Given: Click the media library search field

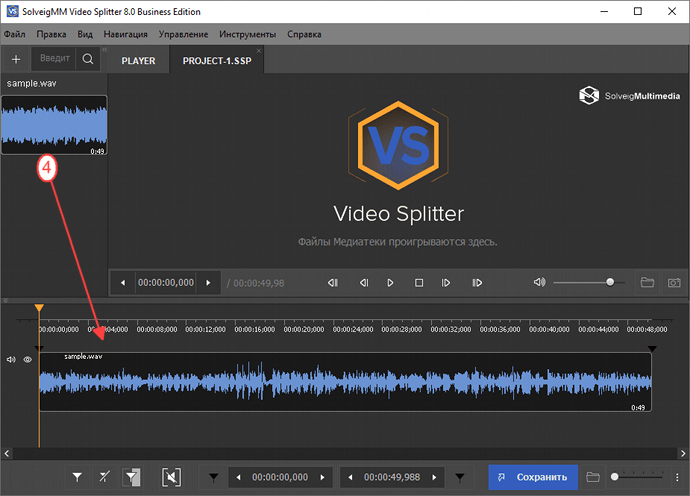Looking at the screenshot, I should pos(54,59).
